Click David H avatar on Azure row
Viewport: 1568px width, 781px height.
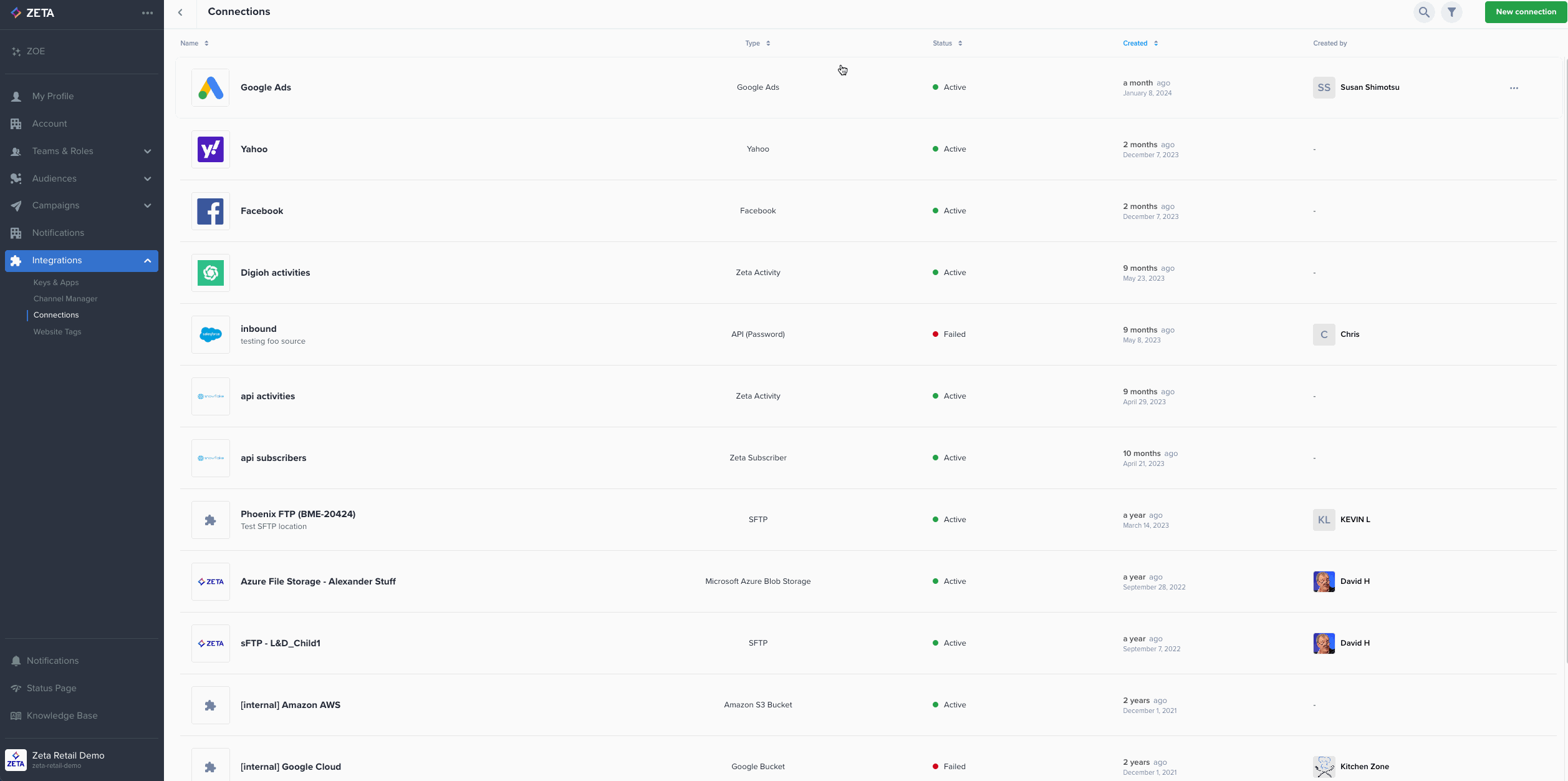(x=1324, y=581)
